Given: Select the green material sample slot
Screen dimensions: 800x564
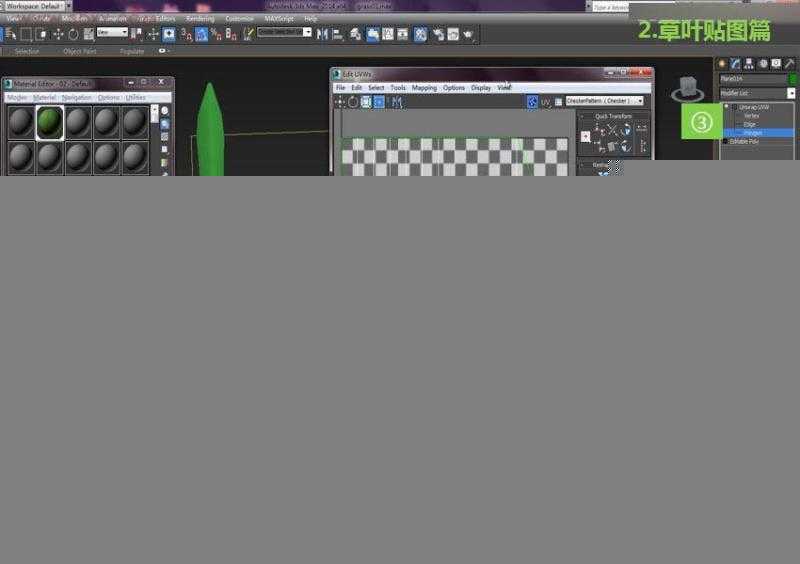Looking at the screenshot, I should (x=49, y=122).
